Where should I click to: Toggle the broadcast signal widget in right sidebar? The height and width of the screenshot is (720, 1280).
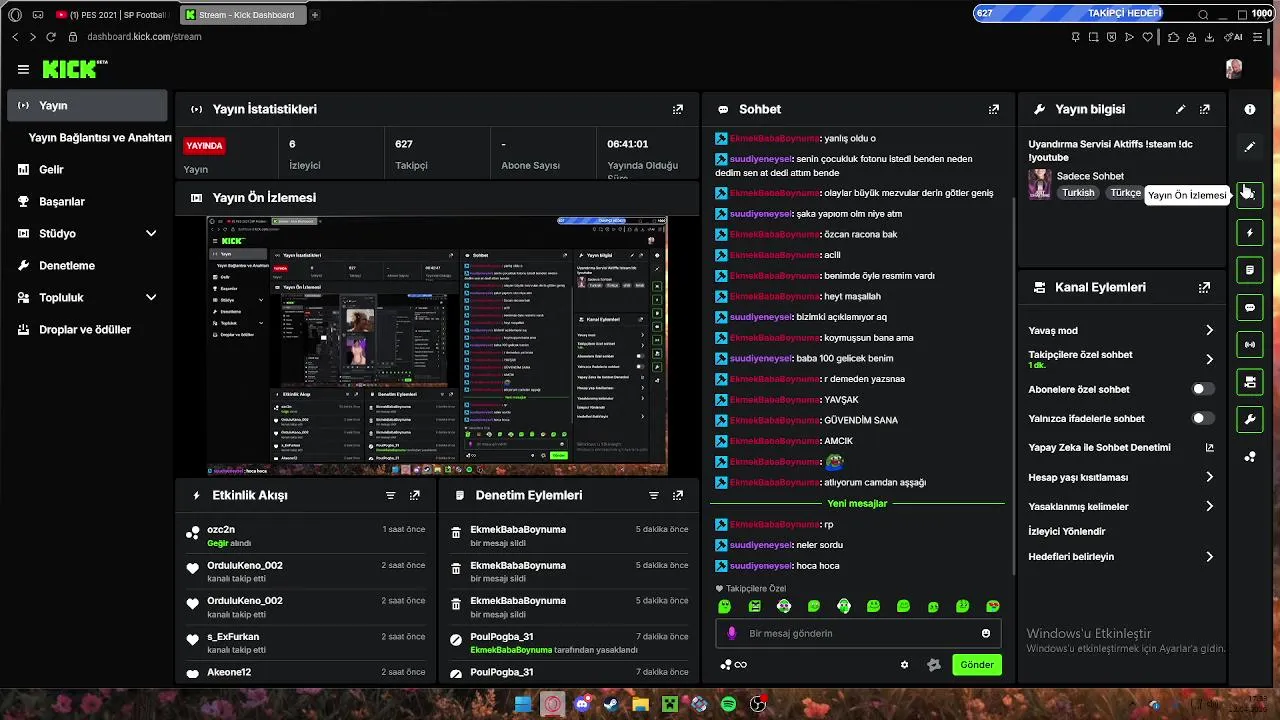(1250, 345)
